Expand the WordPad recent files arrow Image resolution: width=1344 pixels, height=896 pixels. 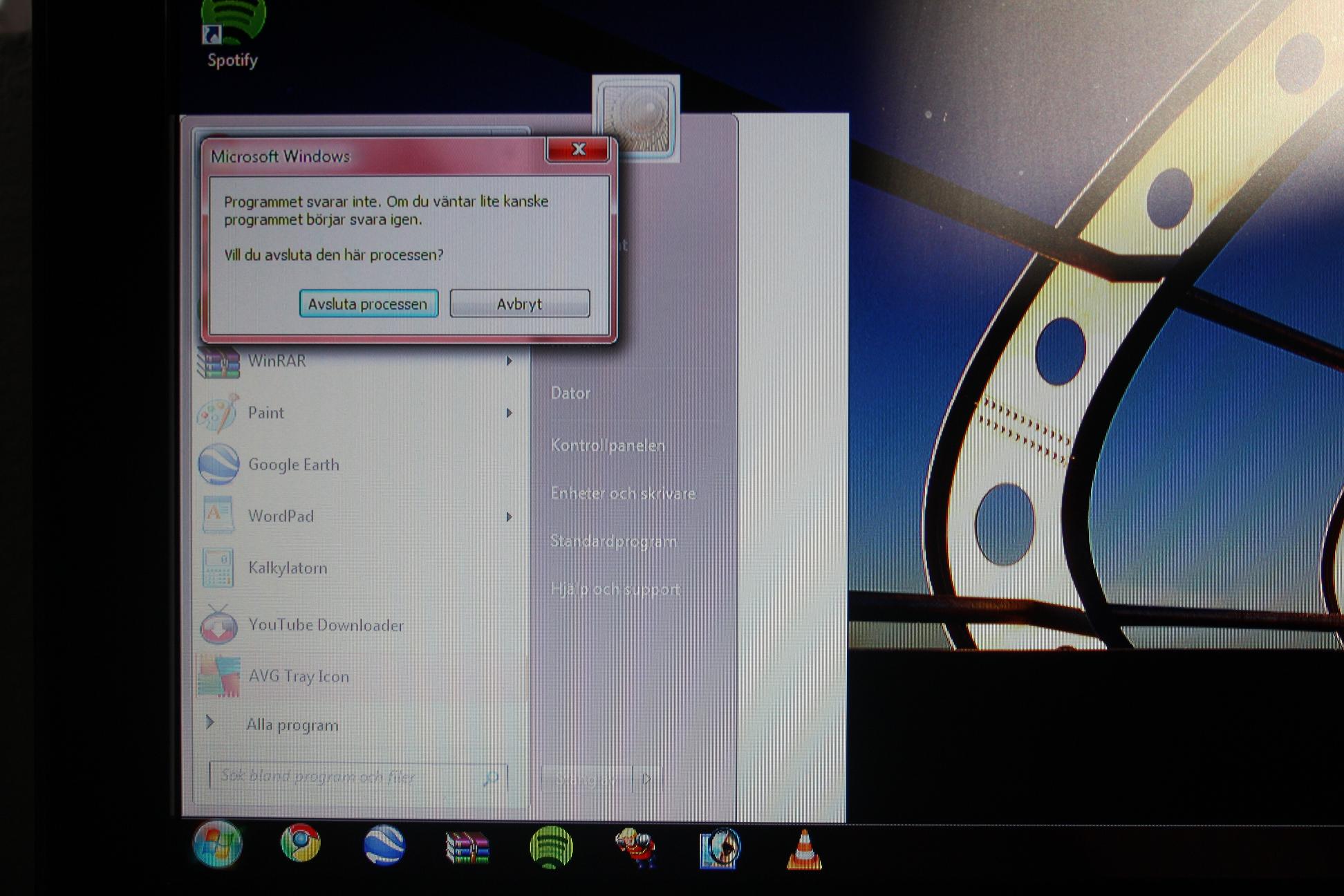(x=509, y=516)
